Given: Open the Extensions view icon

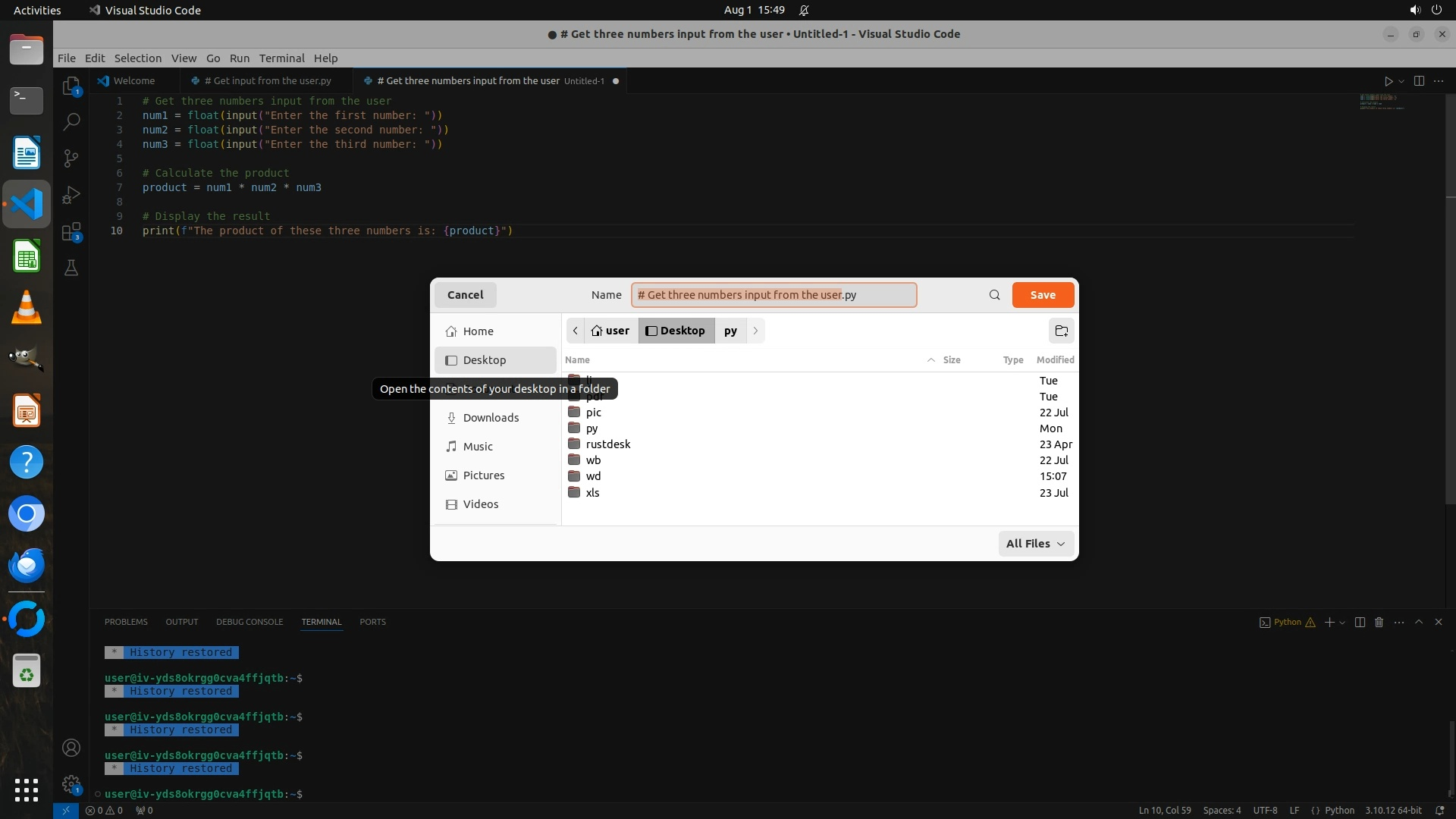Looking at the screenshot, I should click(x=71, y=231).
